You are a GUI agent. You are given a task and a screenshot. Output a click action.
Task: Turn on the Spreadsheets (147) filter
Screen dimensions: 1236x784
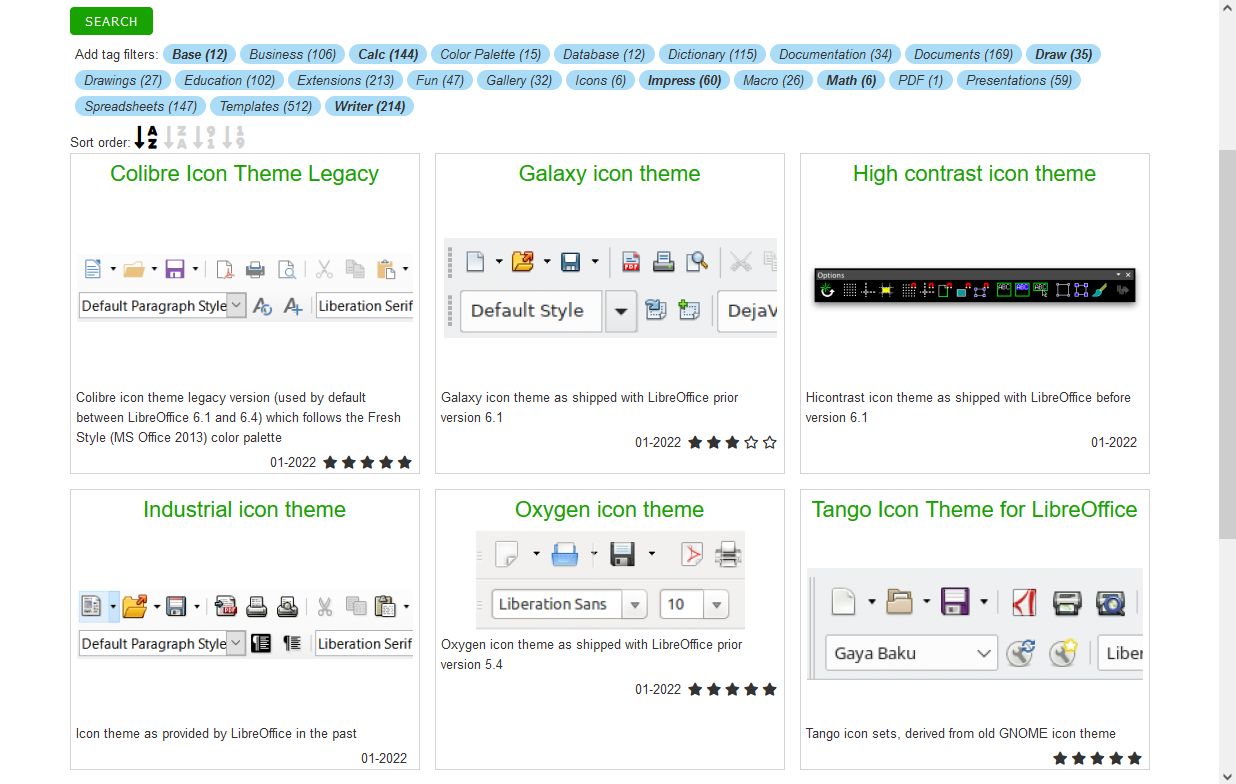140,105
